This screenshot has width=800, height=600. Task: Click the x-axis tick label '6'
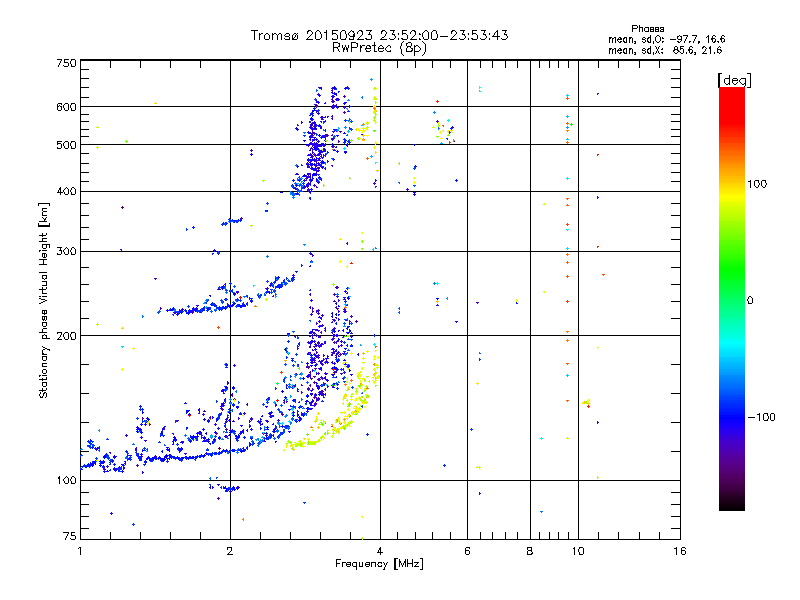coord(467,551)
